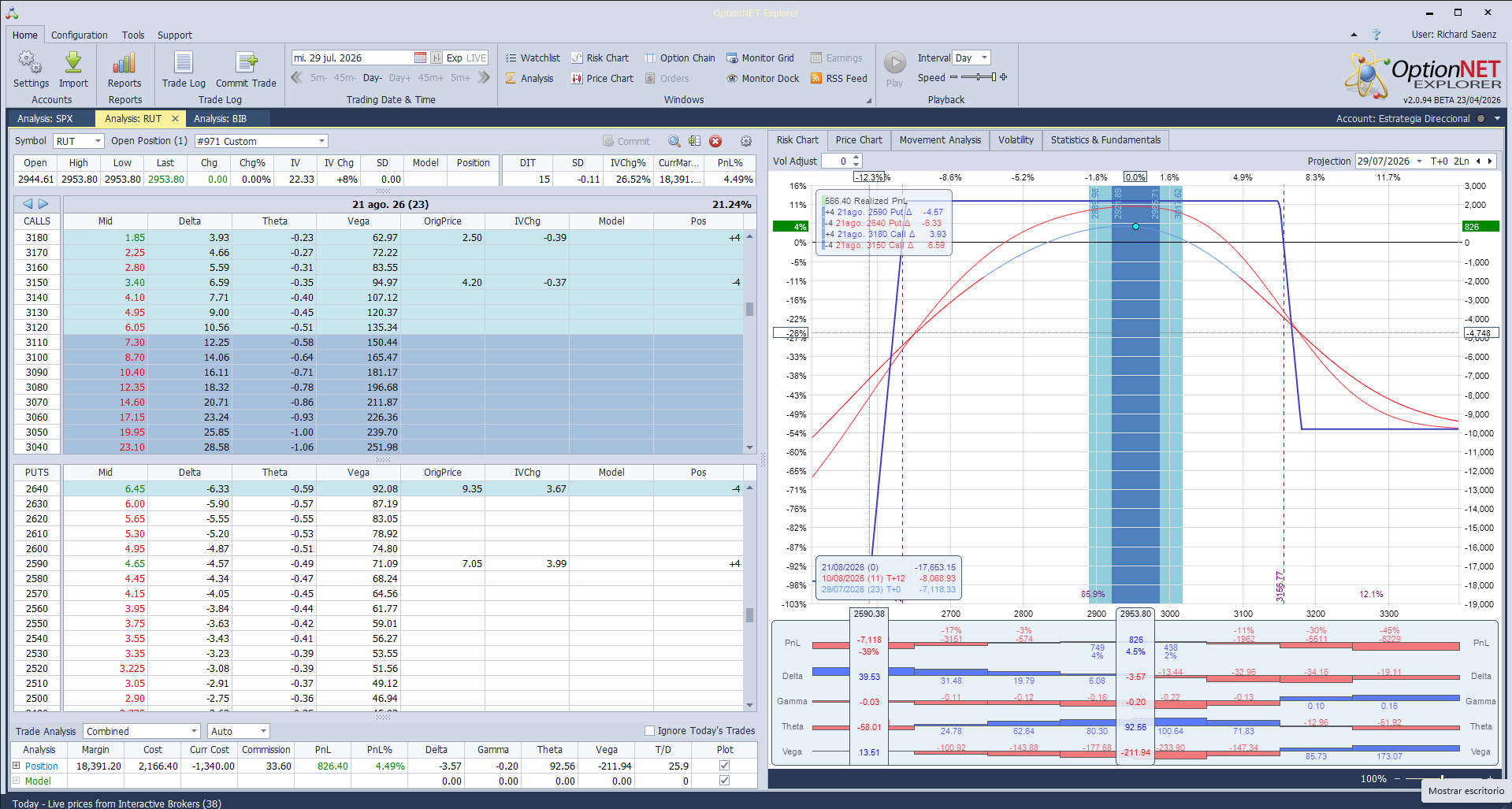Click the 2Ln projection lines button
Screen dimensions: 1512x809
1461,161
